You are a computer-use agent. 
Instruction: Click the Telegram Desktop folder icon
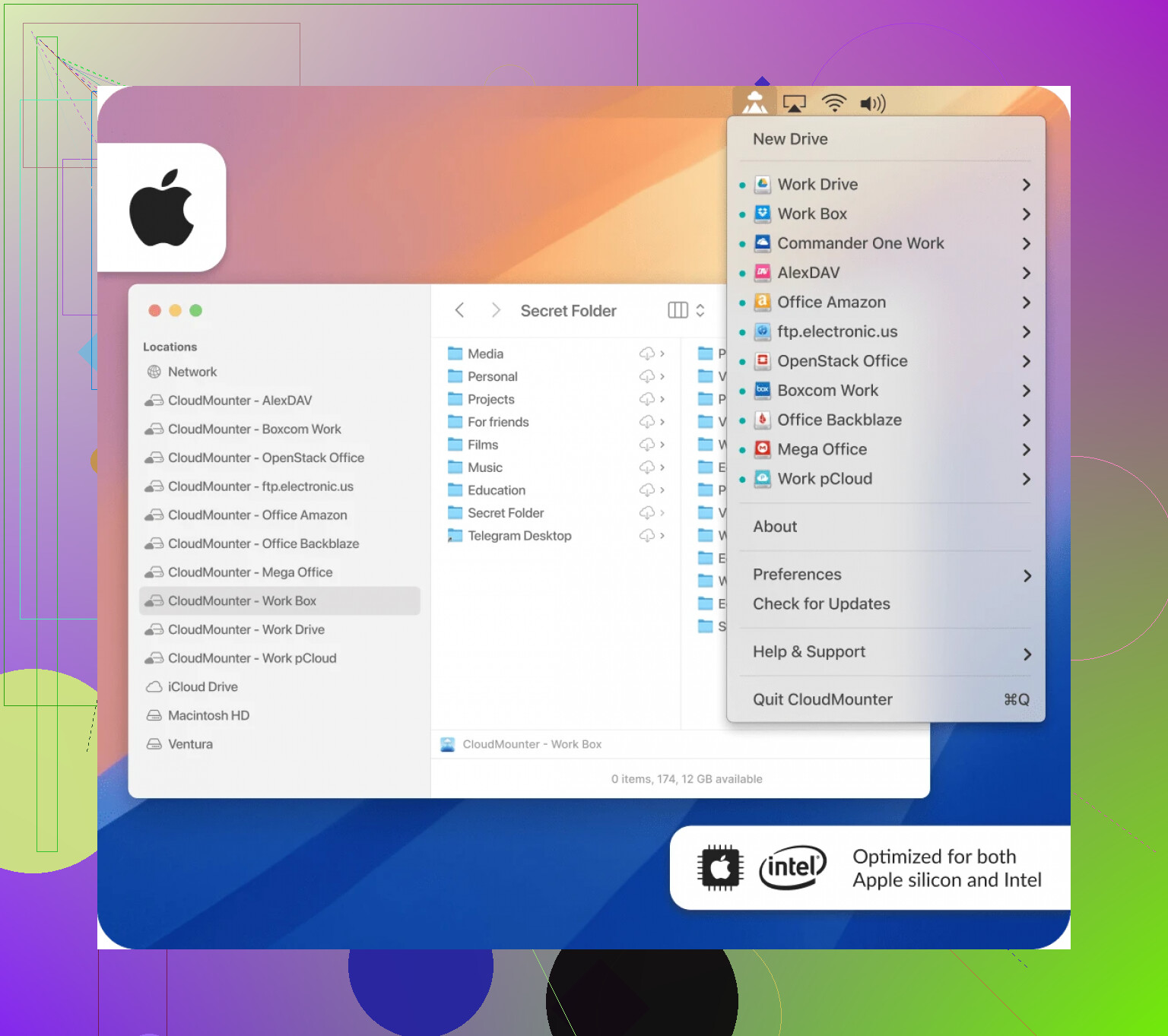pyautogui.click(x=455, y=536)
